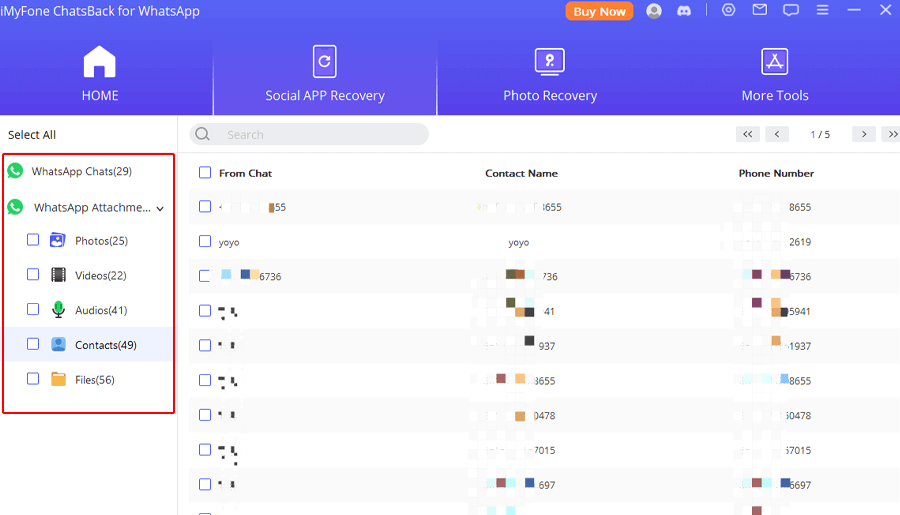Select all rows via header checkbox
This screenshot has height=515, width=900.
click(x=205, y=173)
